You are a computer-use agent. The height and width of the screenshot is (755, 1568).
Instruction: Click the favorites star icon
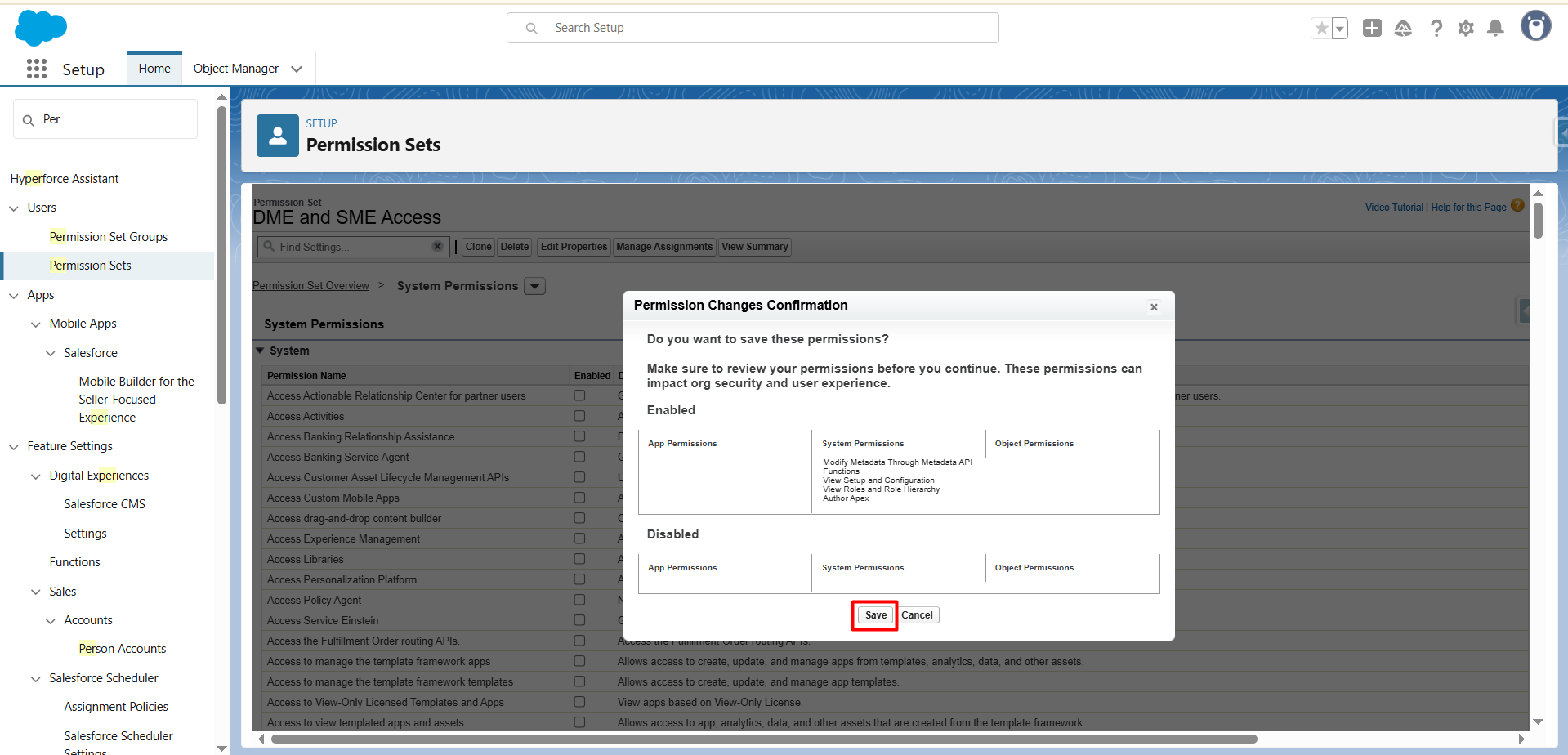click(1321, 29)
